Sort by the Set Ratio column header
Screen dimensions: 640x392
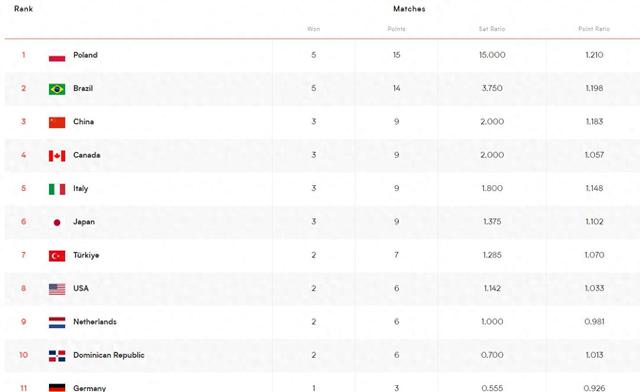[492, 29]
